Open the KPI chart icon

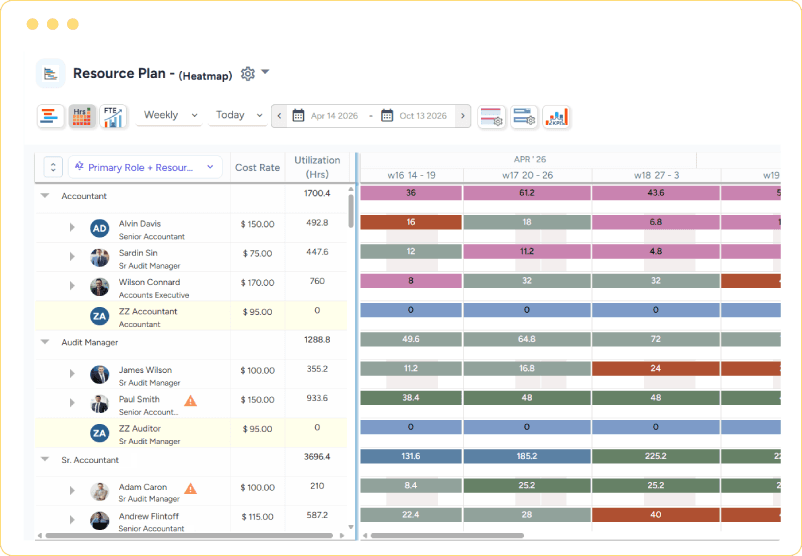556,117
